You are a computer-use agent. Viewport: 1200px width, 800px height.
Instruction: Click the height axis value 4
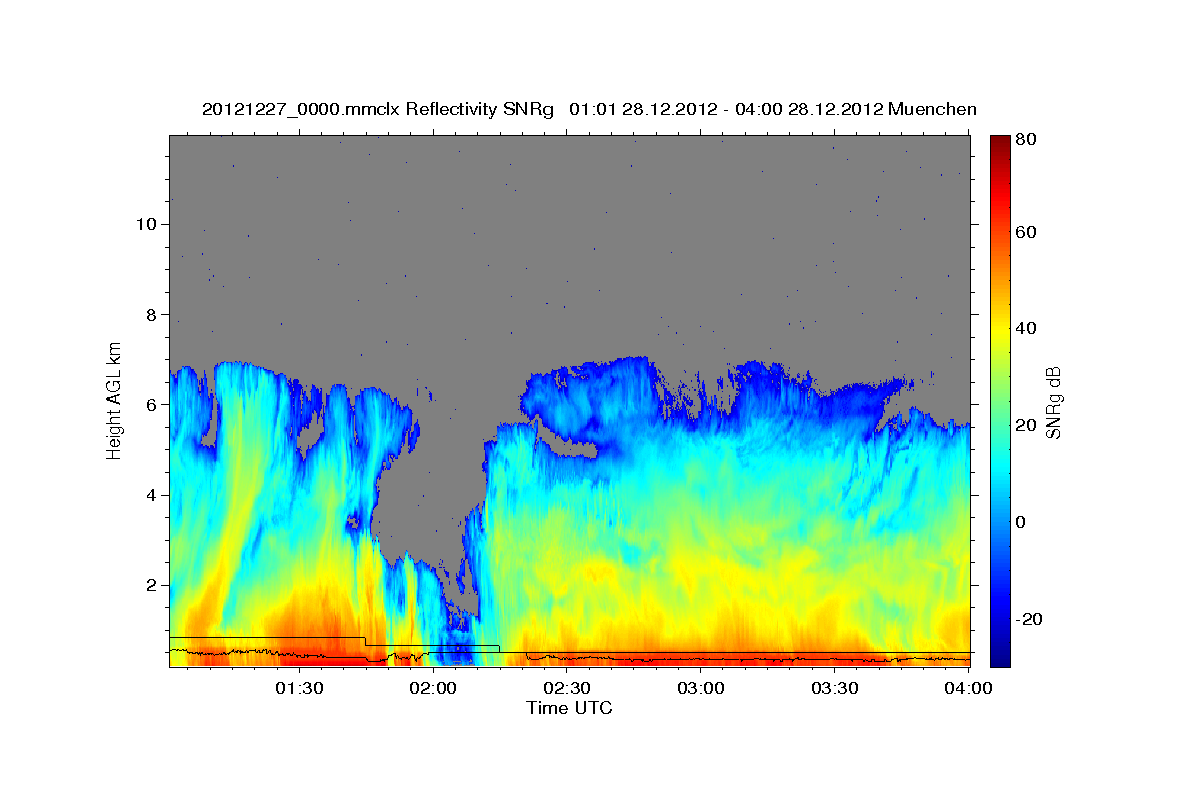[x=149, y=495]
